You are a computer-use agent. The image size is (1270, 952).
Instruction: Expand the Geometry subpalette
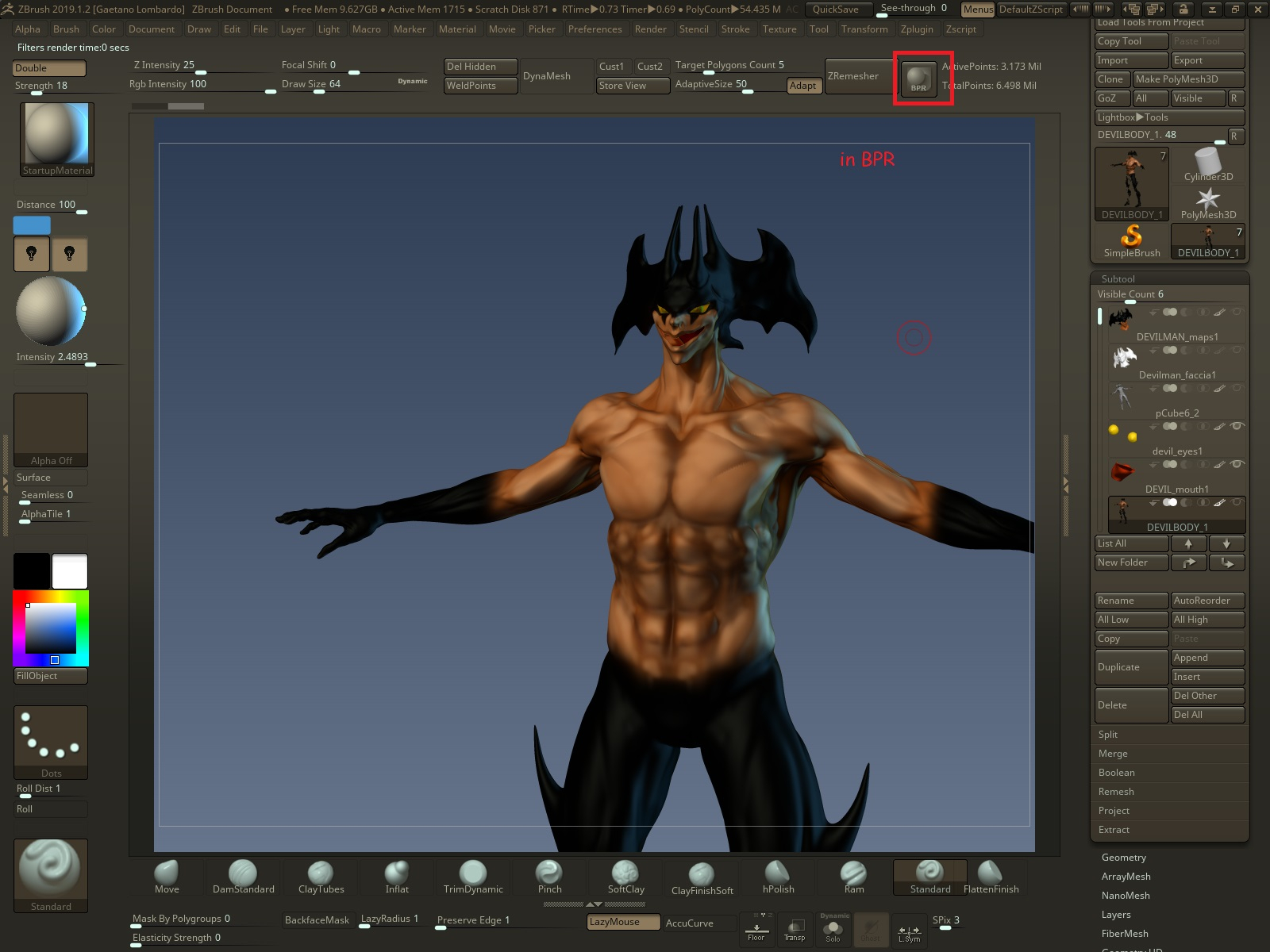tap(1124, 858)
